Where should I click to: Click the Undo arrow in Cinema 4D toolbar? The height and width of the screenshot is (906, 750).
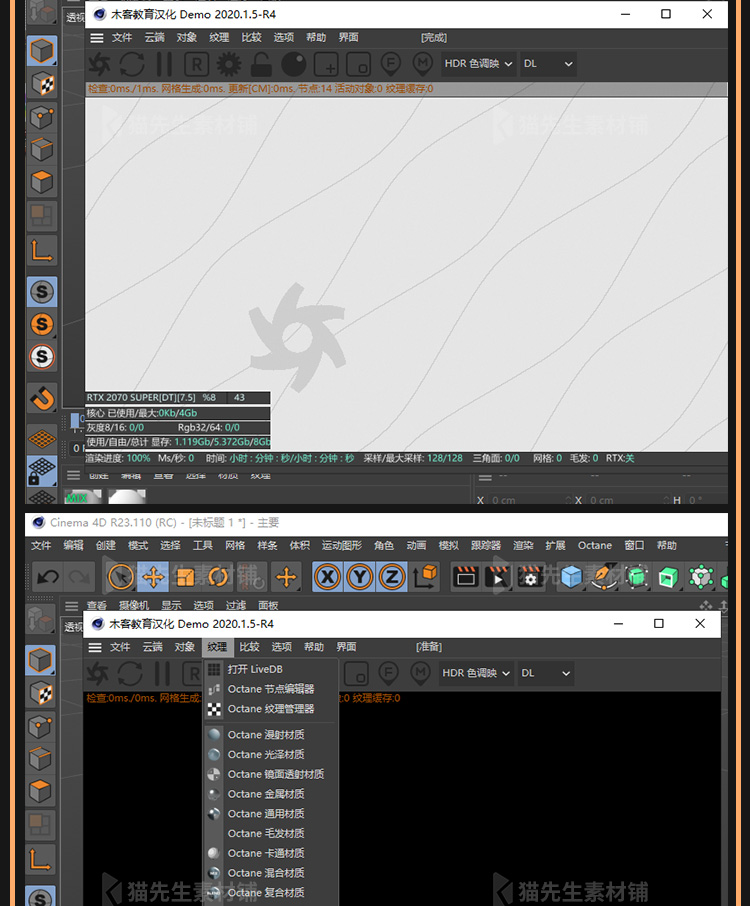point(48,576)
